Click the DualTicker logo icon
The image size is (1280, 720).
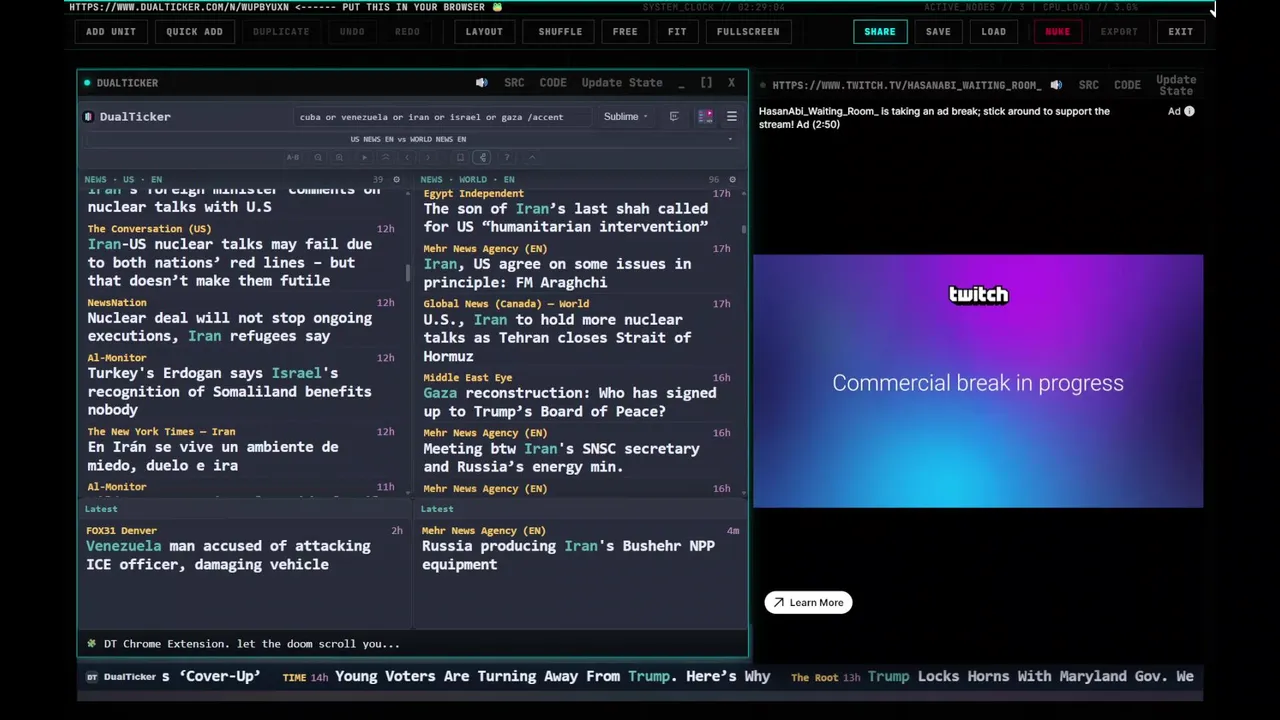point(88,117)
